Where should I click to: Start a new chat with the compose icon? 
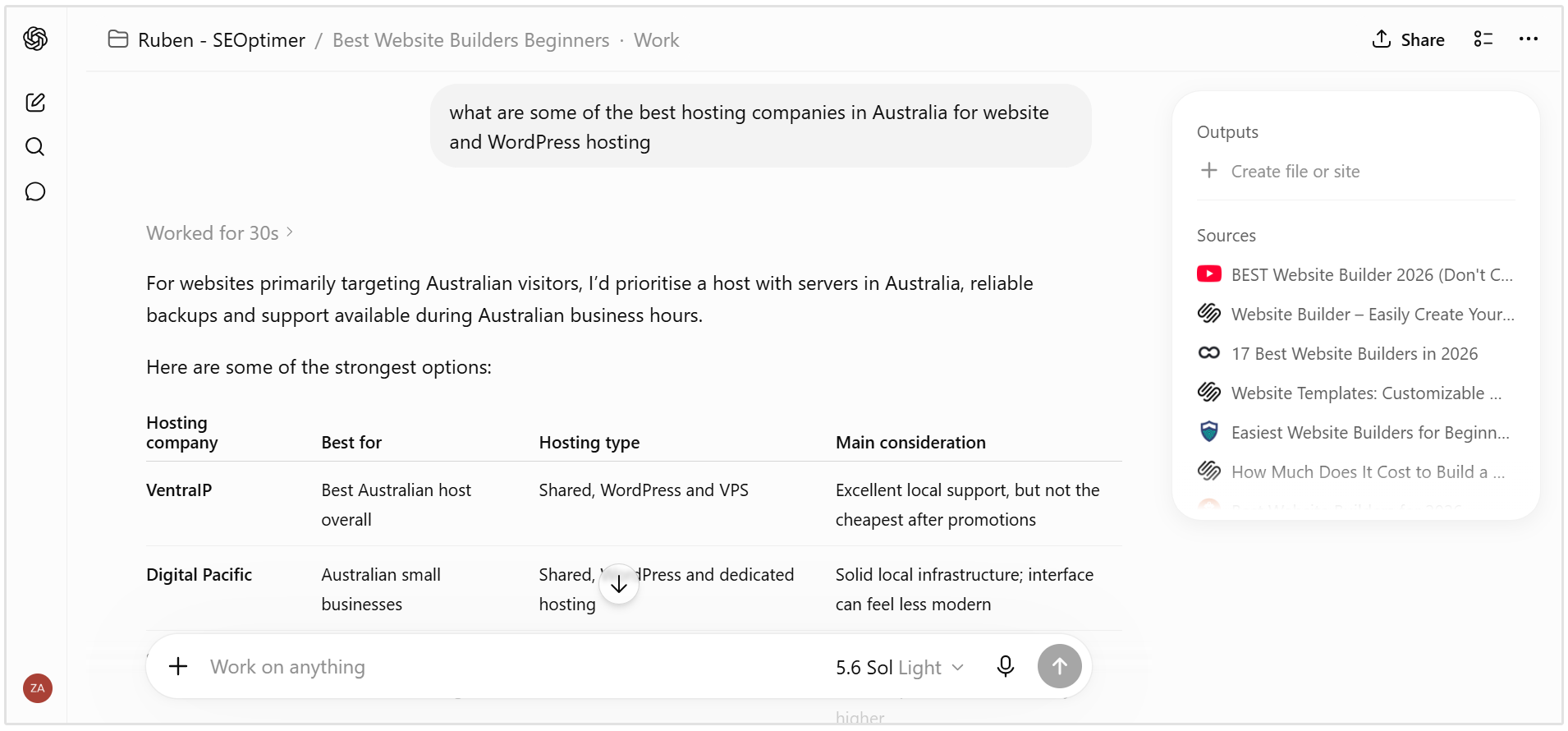(x=35, y=103)
